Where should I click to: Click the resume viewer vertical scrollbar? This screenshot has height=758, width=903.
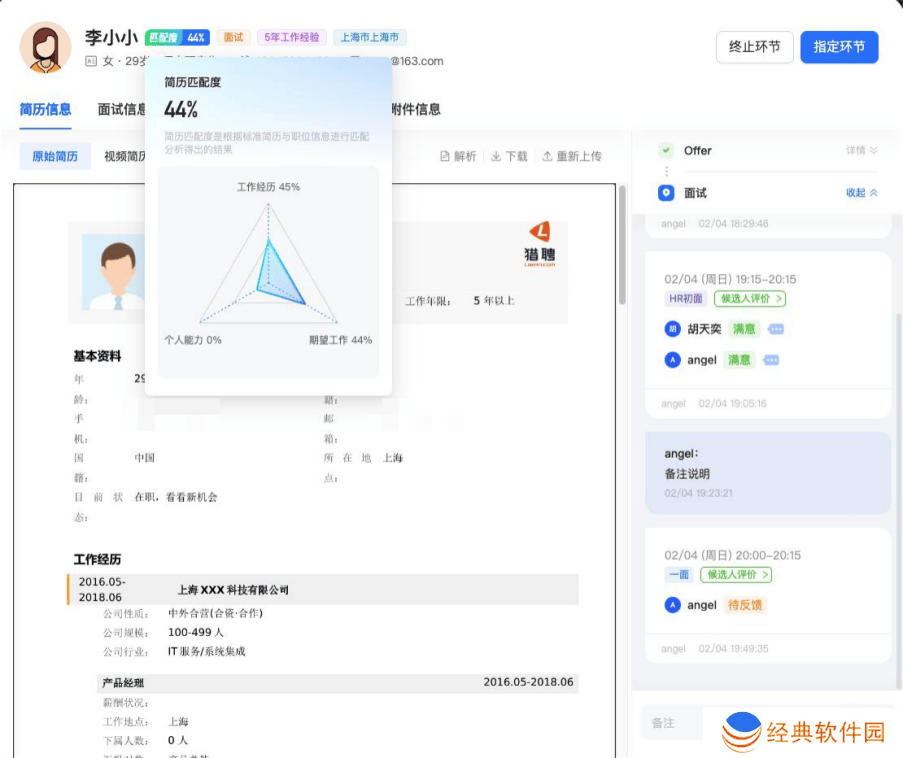click(x=622, y=245)
